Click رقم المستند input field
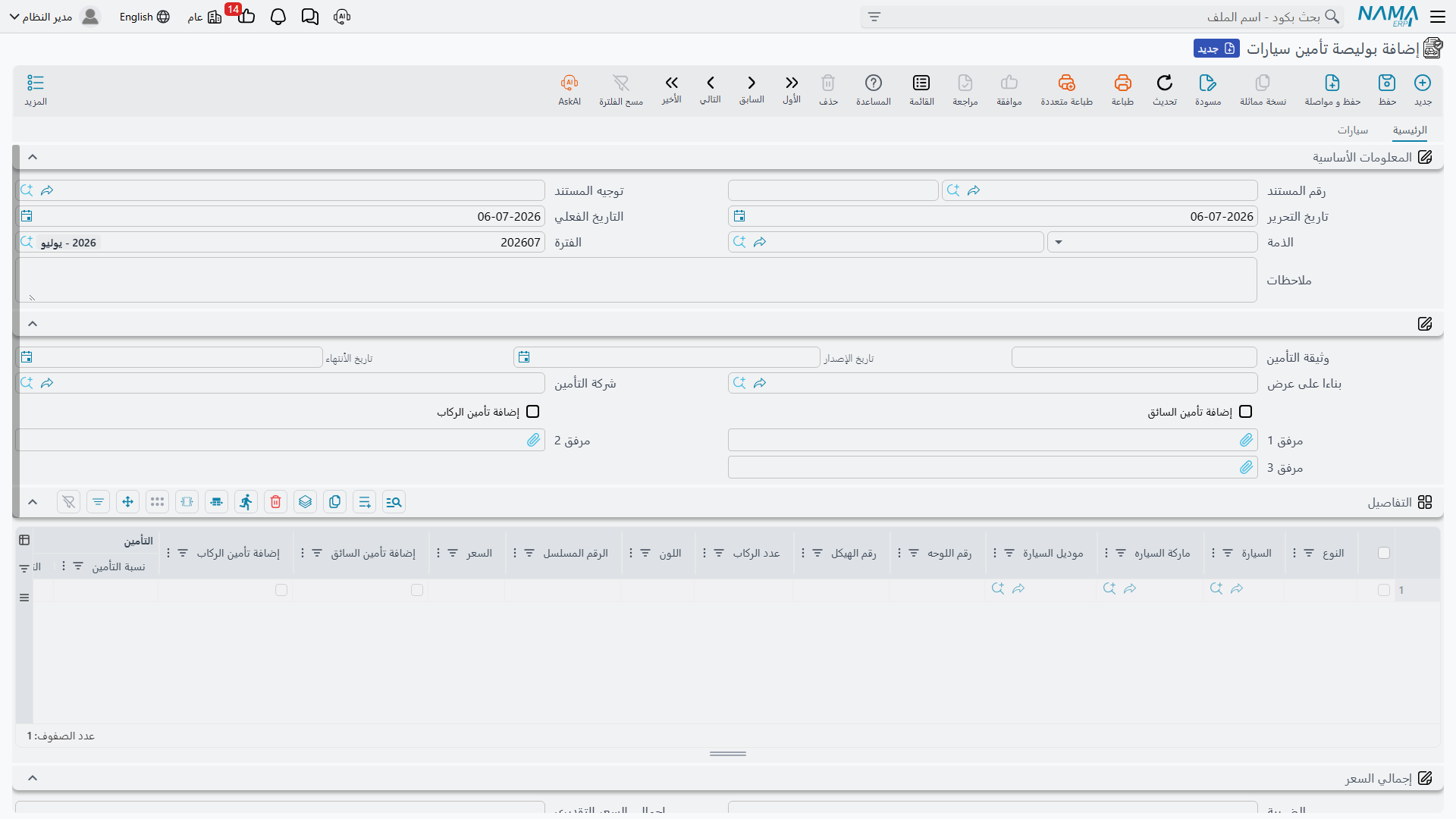This screenshot has width=1456, height=819. click(x=1100, y=190)
